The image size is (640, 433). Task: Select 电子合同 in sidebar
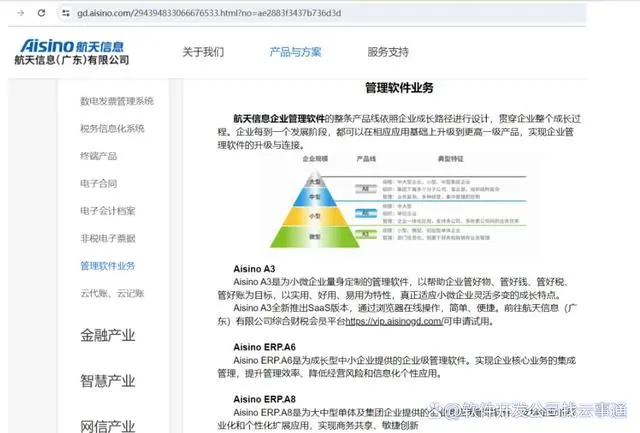tap(98, 183)
